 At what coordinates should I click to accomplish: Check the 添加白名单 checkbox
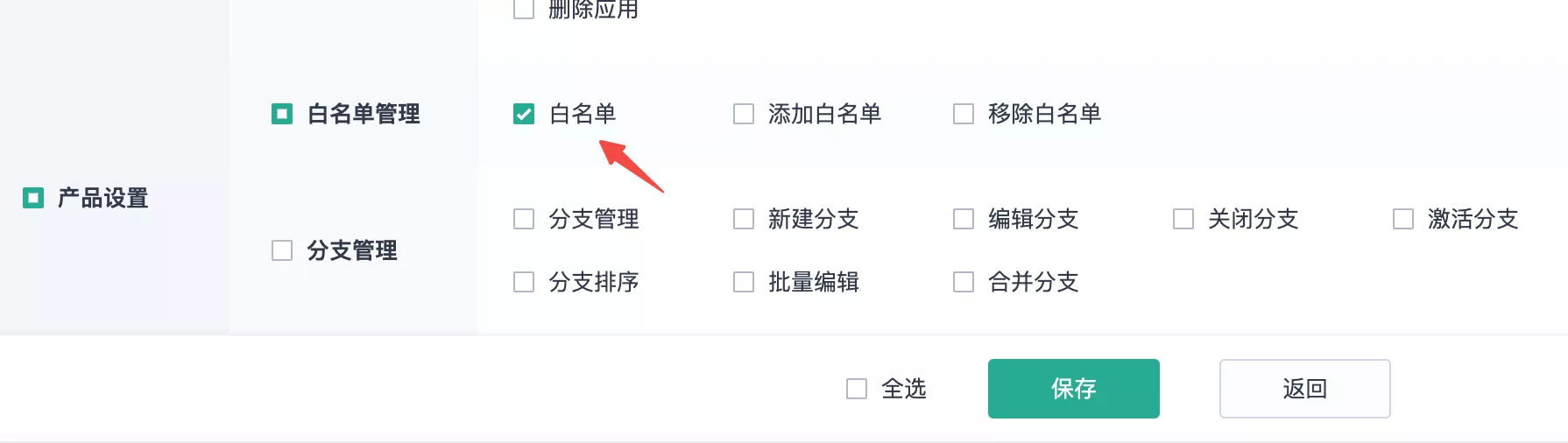(x=744, y=114)
